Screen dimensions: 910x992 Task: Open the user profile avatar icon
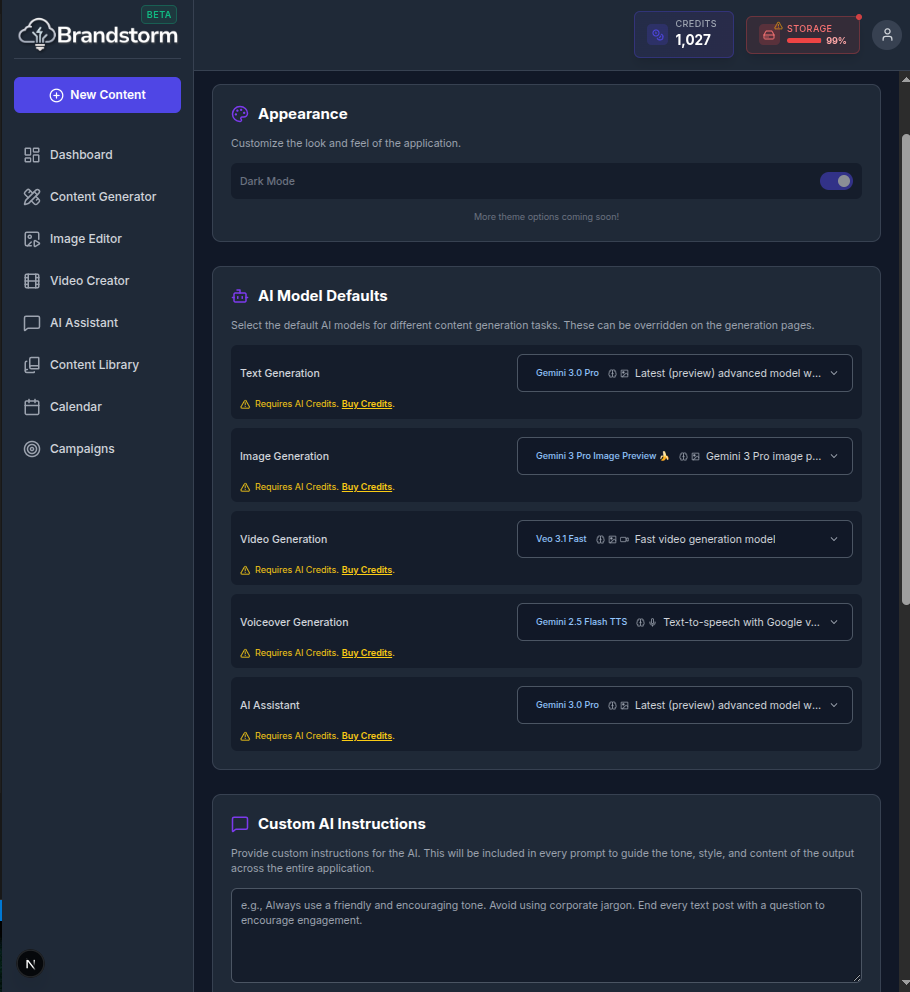tap(886, 35)
